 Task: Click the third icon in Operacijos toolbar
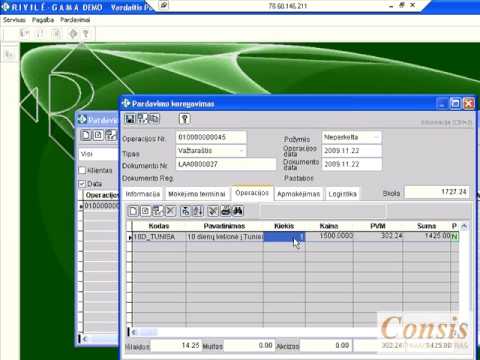coord(158,211)
